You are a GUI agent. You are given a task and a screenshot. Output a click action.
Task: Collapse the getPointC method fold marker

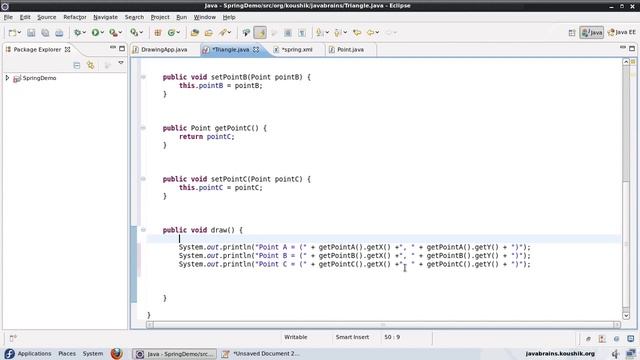(x=143, y=128)
